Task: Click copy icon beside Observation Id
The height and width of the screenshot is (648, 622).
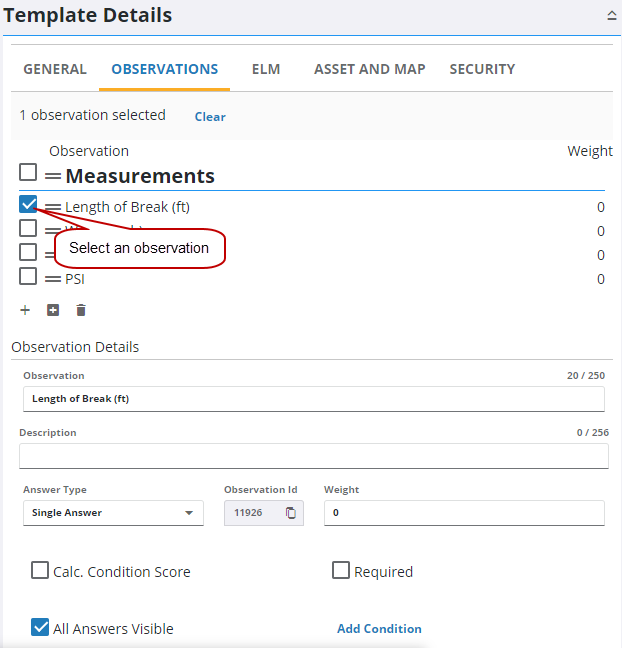Action: pyautogui.click(x=291, y=513)
